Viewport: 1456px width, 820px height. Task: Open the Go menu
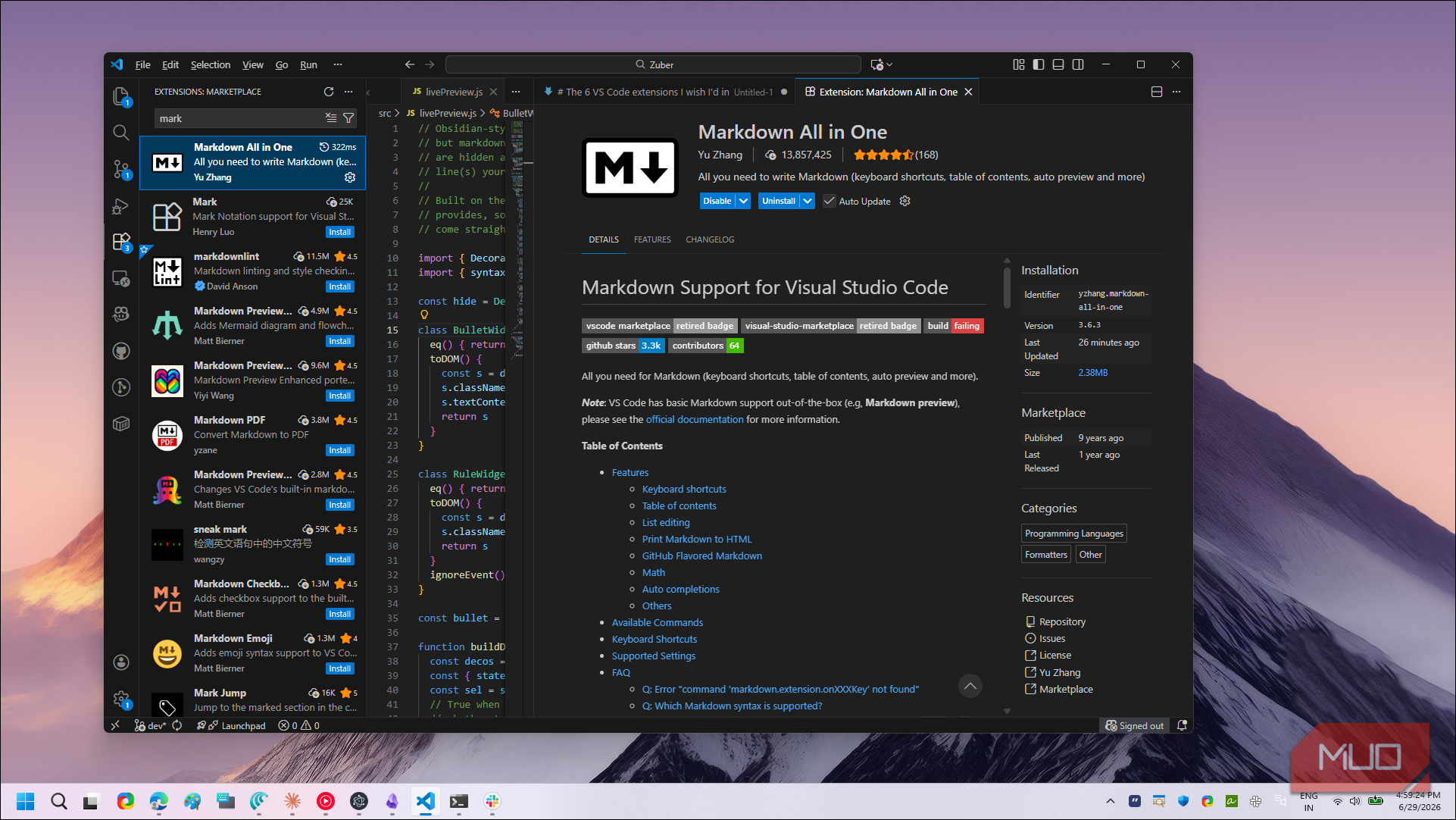(x=282, y=64)
